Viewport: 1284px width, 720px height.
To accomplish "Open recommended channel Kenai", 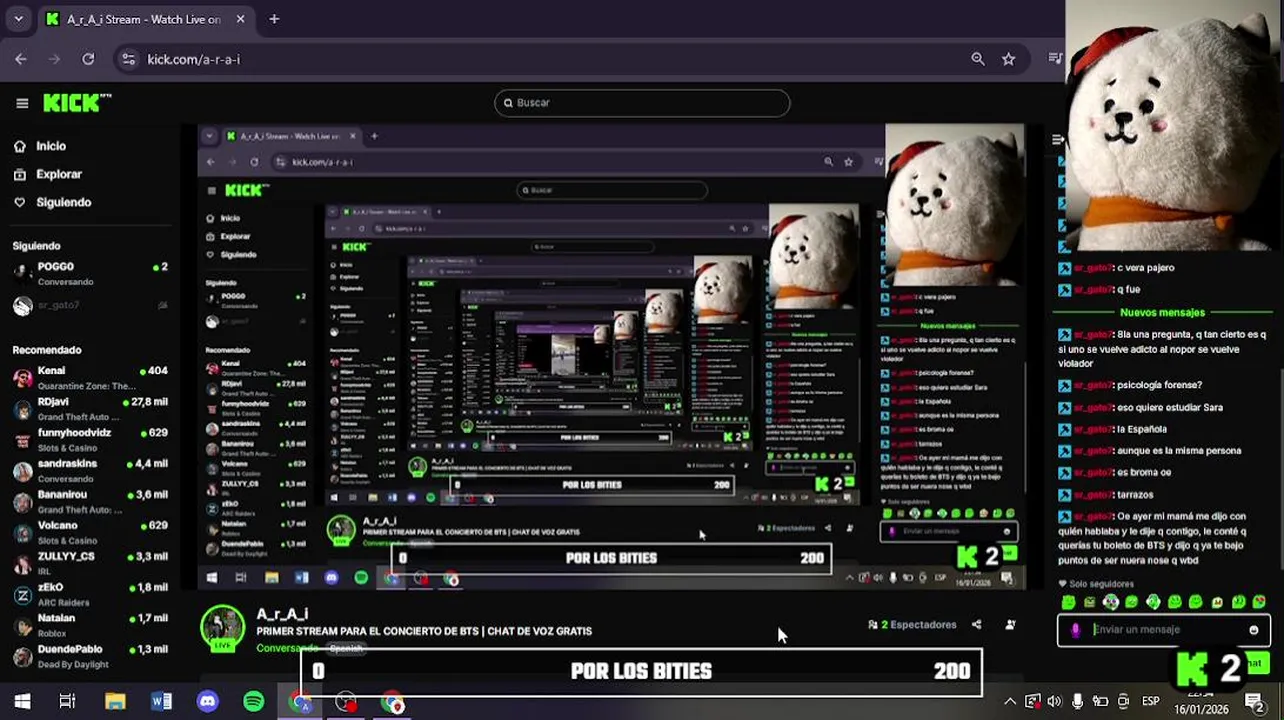I will (x=90, y=377).
